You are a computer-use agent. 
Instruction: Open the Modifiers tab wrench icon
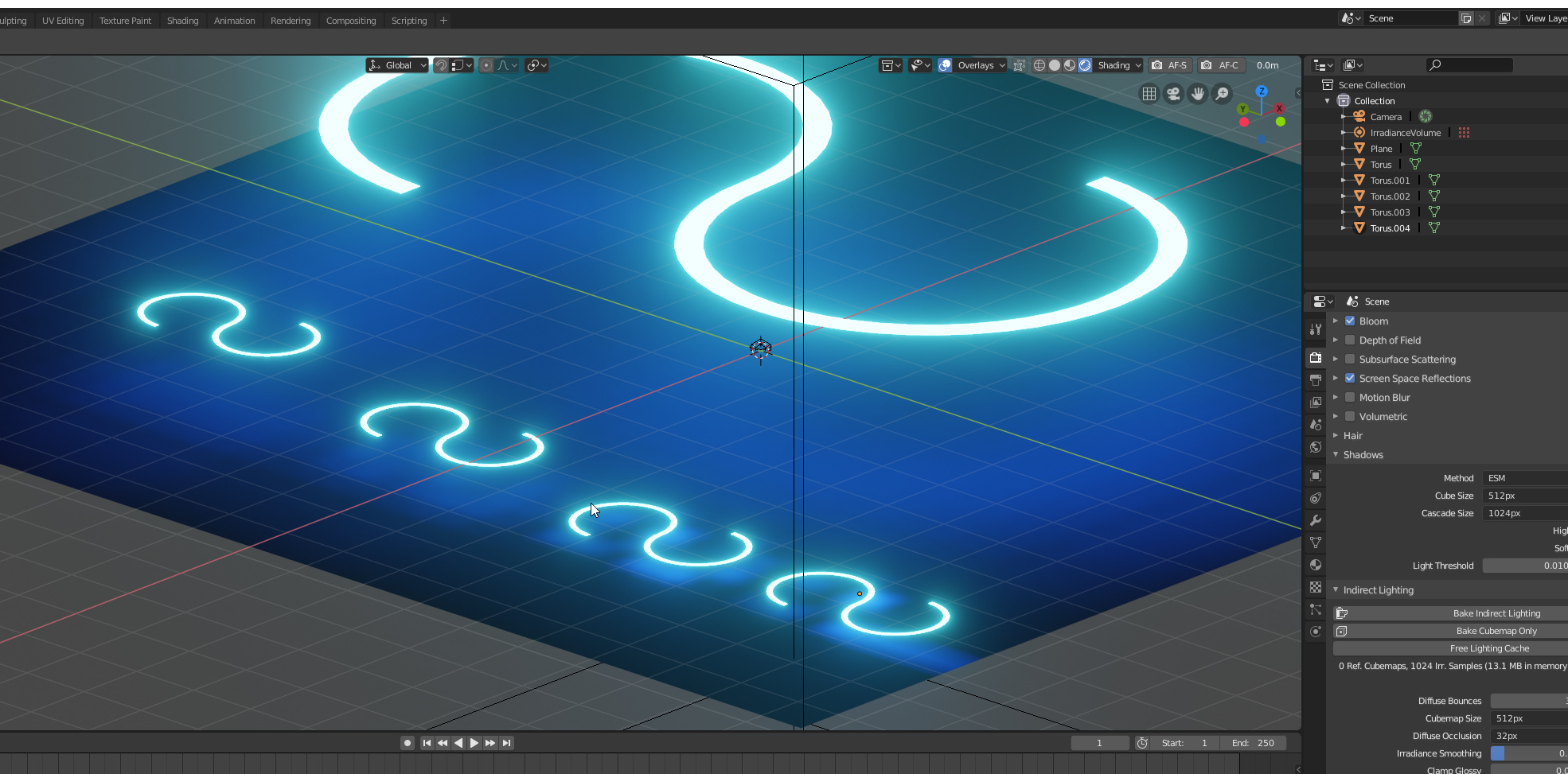pyautogui.click(x=1316, y=520)
